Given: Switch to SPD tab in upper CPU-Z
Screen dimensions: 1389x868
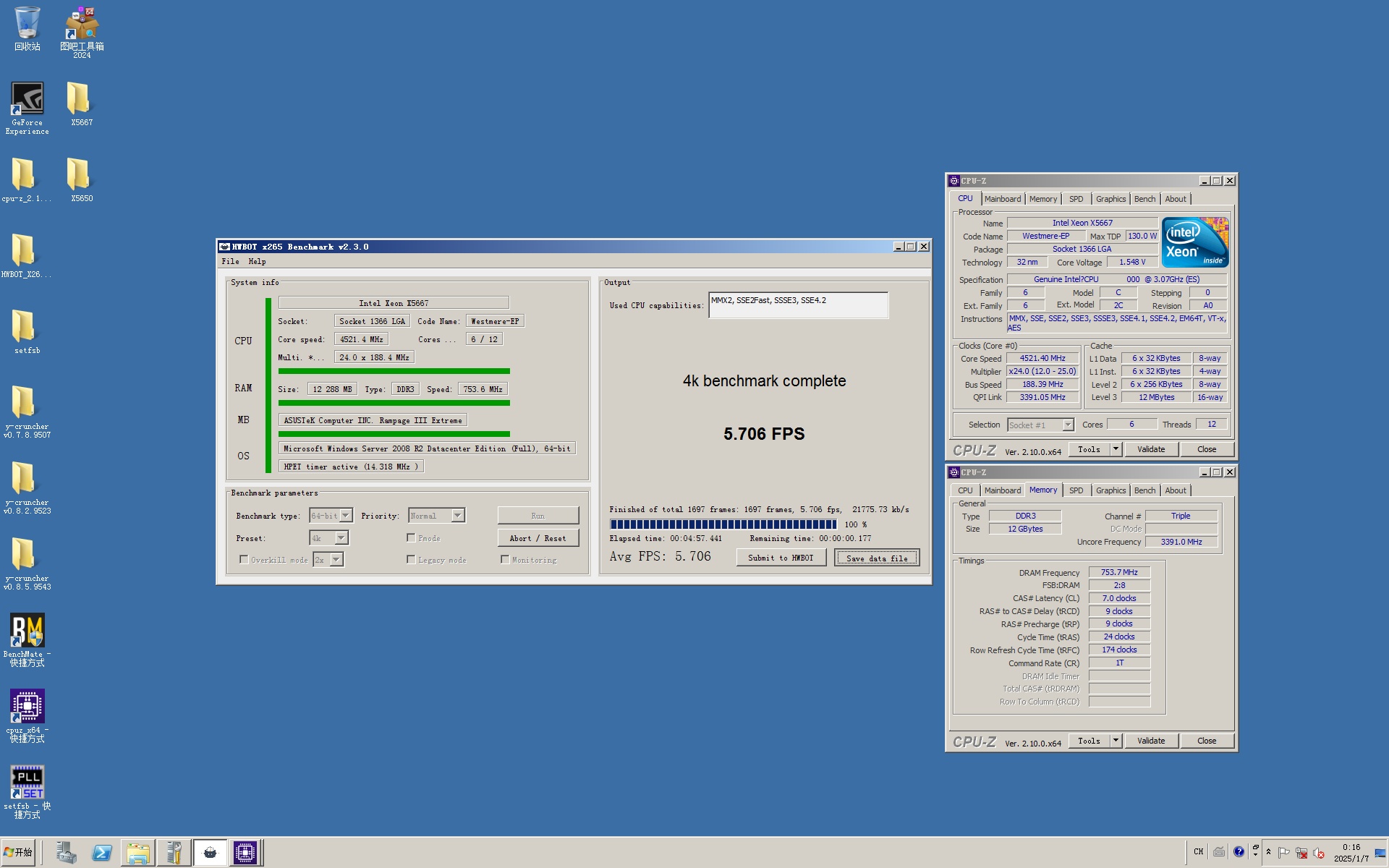Looking at the screenshot, I should 1076,199.
